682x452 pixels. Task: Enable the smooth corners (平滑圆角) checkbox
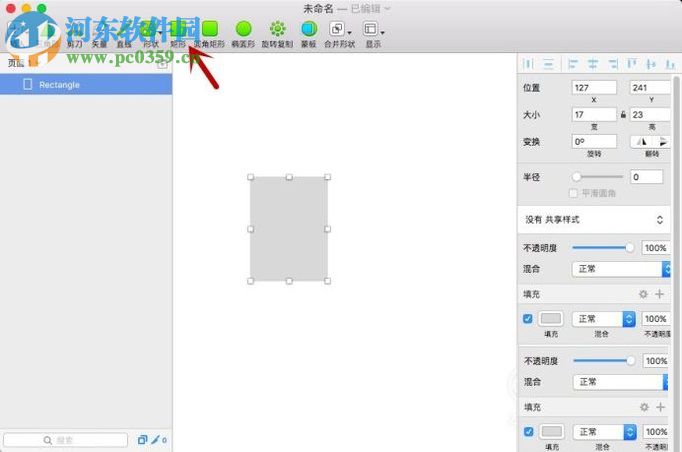tap(573, 193)
